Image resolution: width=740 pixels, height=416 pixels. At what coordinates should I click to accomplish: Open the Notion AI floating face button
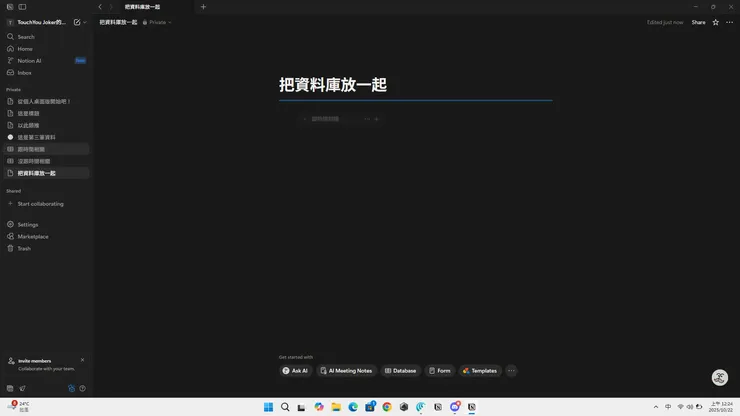coord(720,377)
